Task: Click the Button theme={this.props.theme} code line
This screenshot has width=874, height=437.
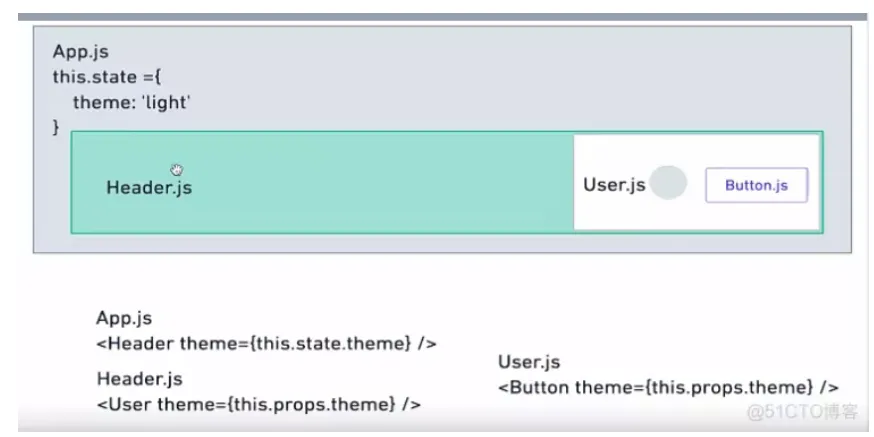Action: [x=668, y=387]
